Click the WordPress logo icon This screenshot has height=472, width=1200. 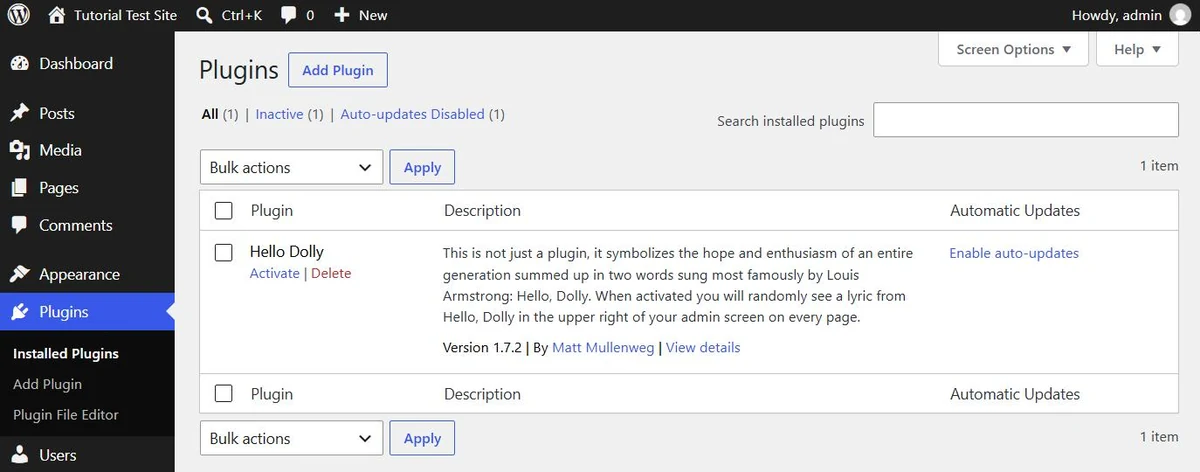click(x=20, y=15)
